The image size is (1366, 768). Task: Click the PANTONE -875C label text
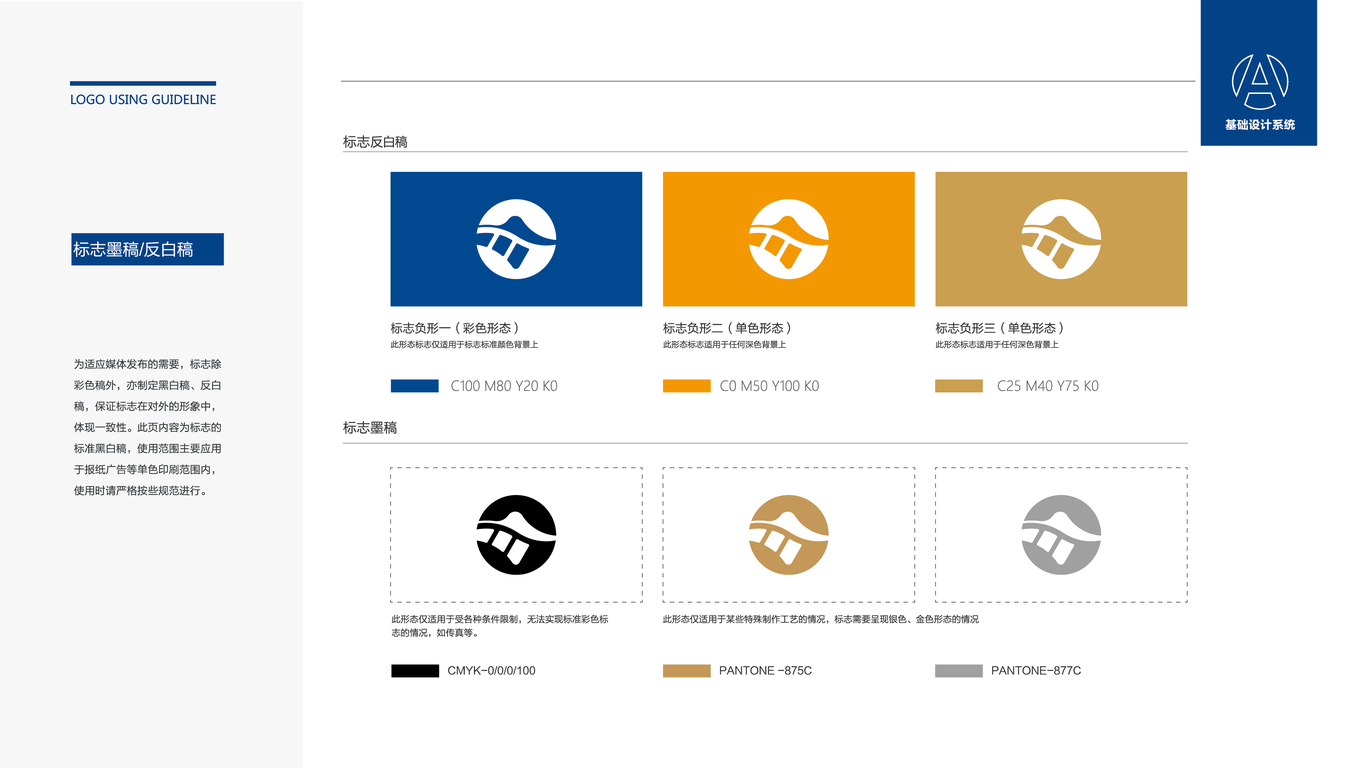(x=765, y=671)
